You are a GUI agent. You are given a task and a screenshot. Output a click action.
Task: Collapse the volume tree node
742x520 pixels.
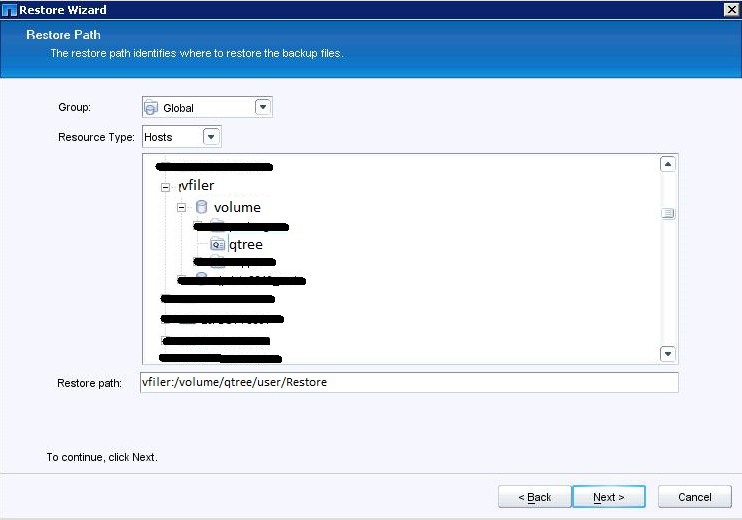click(181, 207)
